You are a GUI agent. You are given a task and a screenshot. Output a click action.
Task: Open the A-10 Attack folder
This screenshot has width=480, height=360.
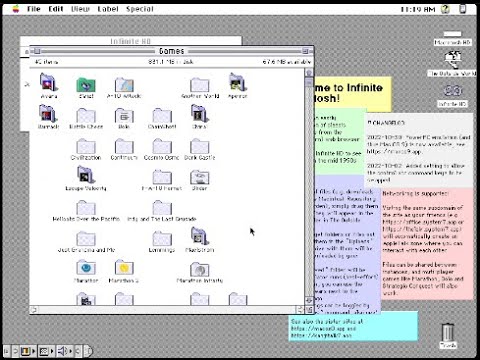pyautogui.click(x=124, y=84)
